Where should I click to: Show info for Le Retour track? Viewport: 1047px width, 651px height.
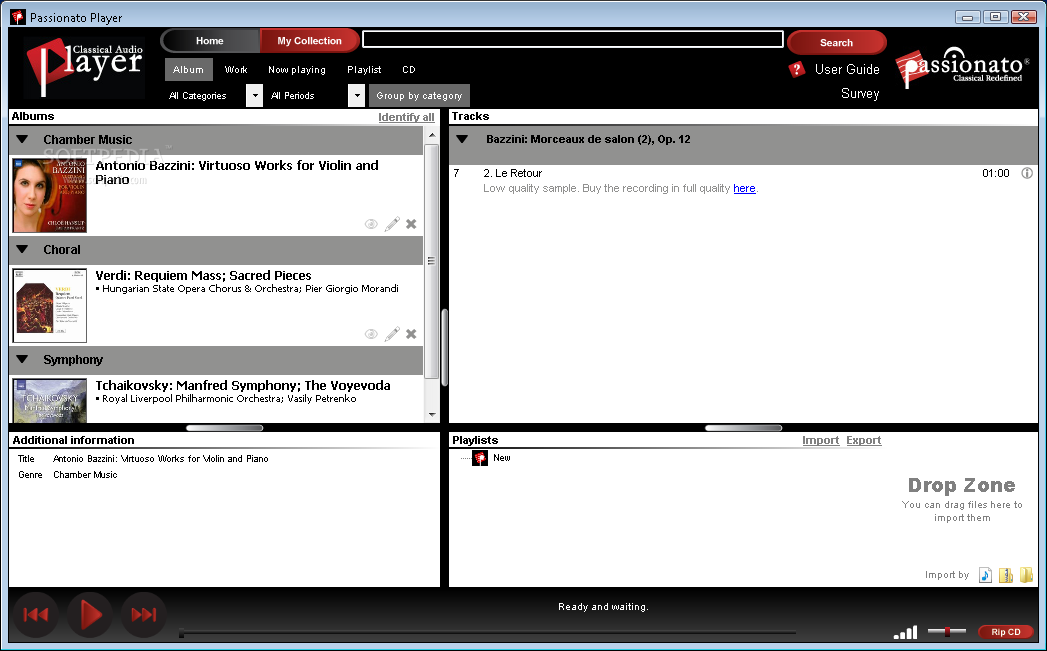point(1027,174)
